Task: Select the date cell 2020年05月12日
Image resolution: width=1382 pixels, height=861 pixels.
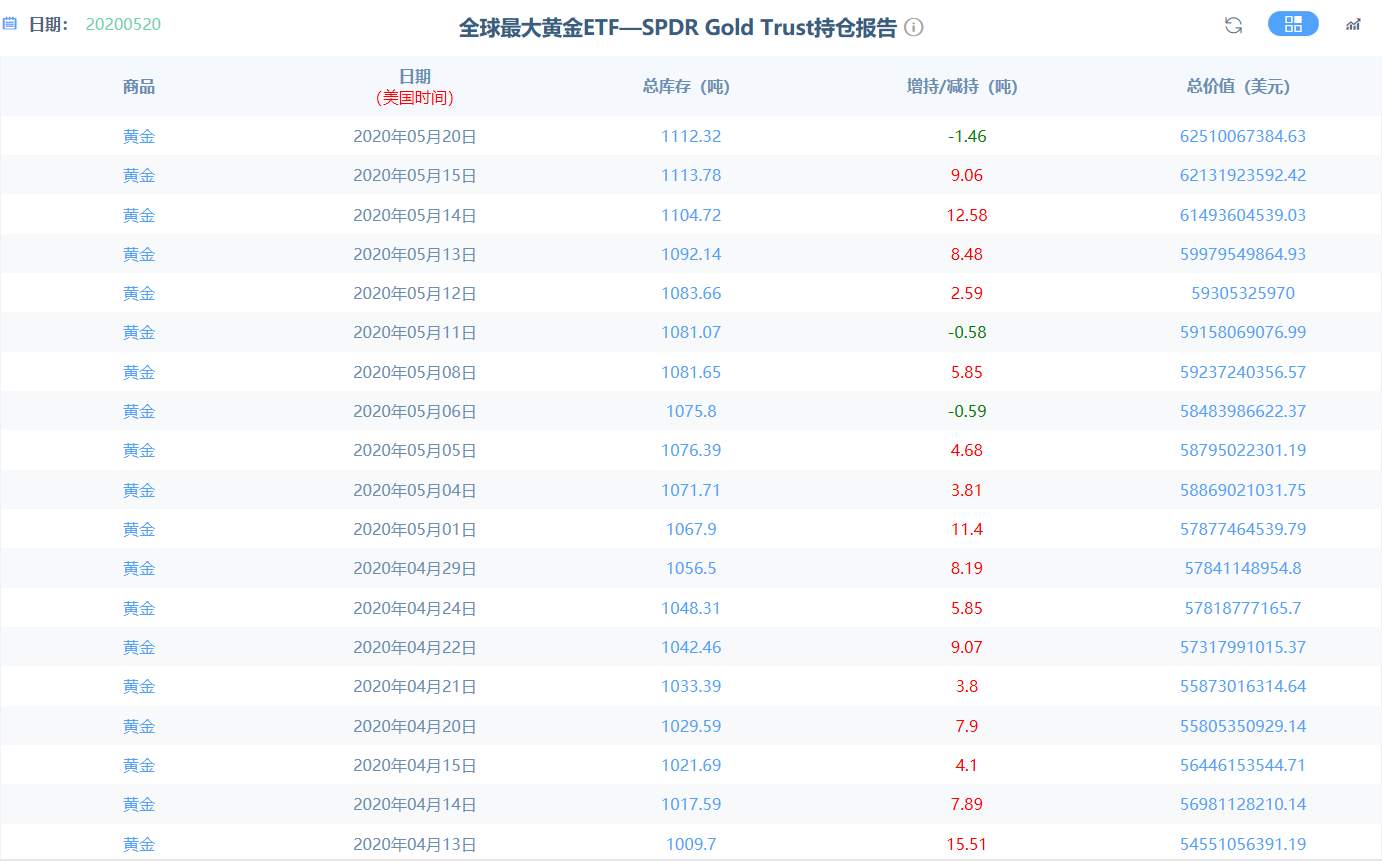Action: 415,293
